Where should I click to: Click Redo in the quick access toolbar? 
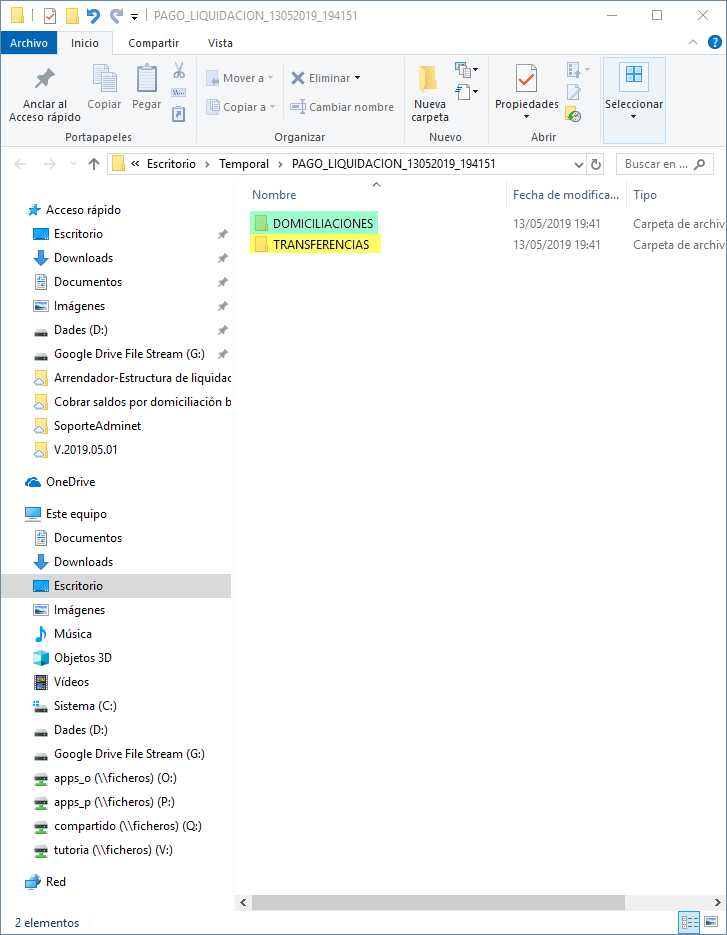click(116, 16)
